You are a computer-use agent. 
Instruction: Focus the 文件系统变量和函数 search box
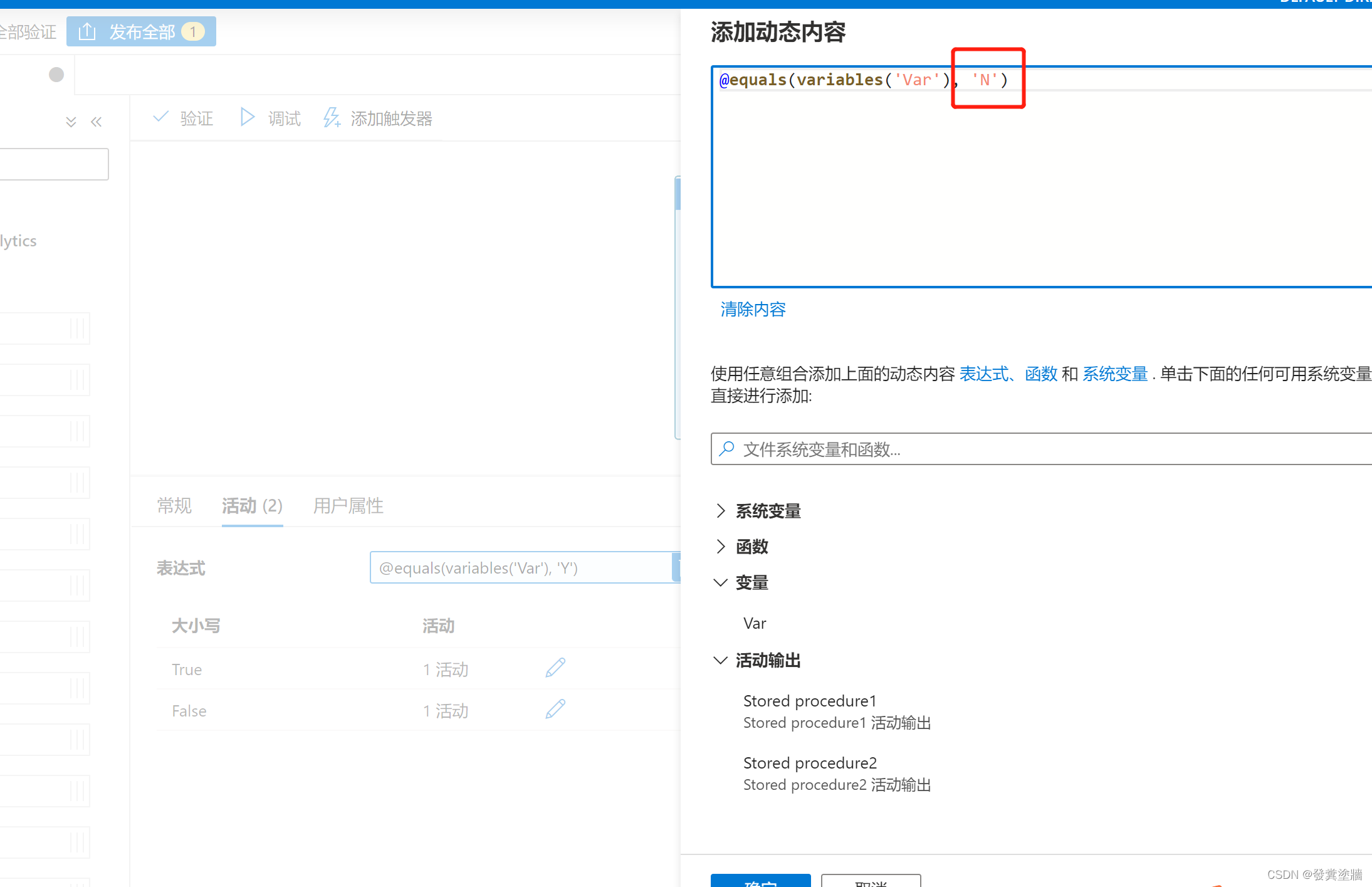[x=1042, y=449]
